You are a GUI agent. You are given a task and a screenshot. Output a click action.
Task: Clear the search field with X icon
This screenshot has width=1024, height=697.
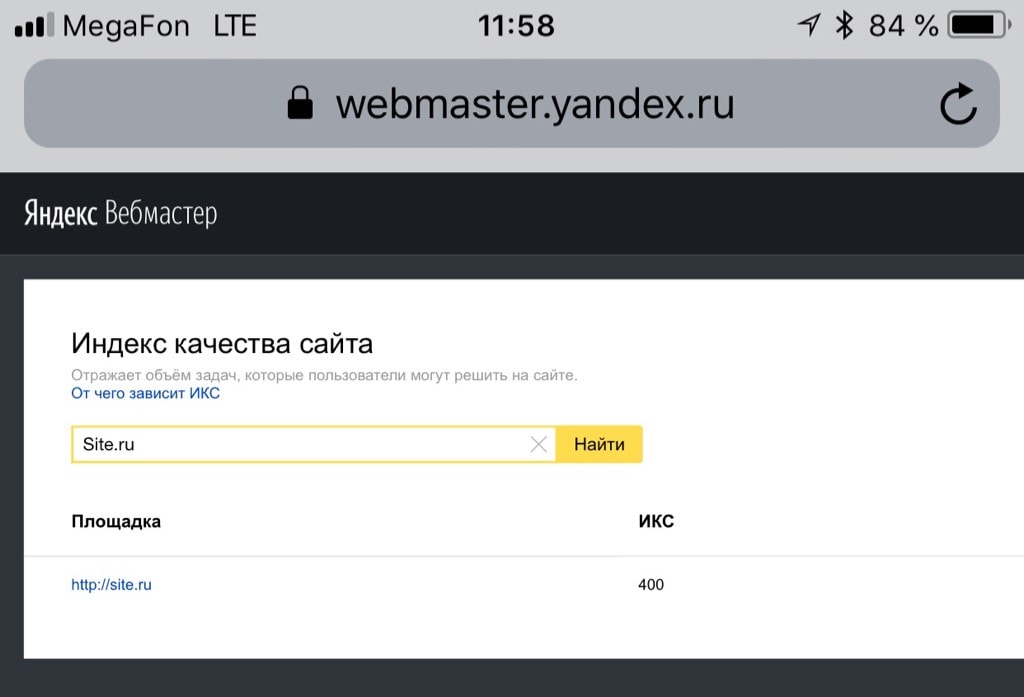(x=538, y=445)
